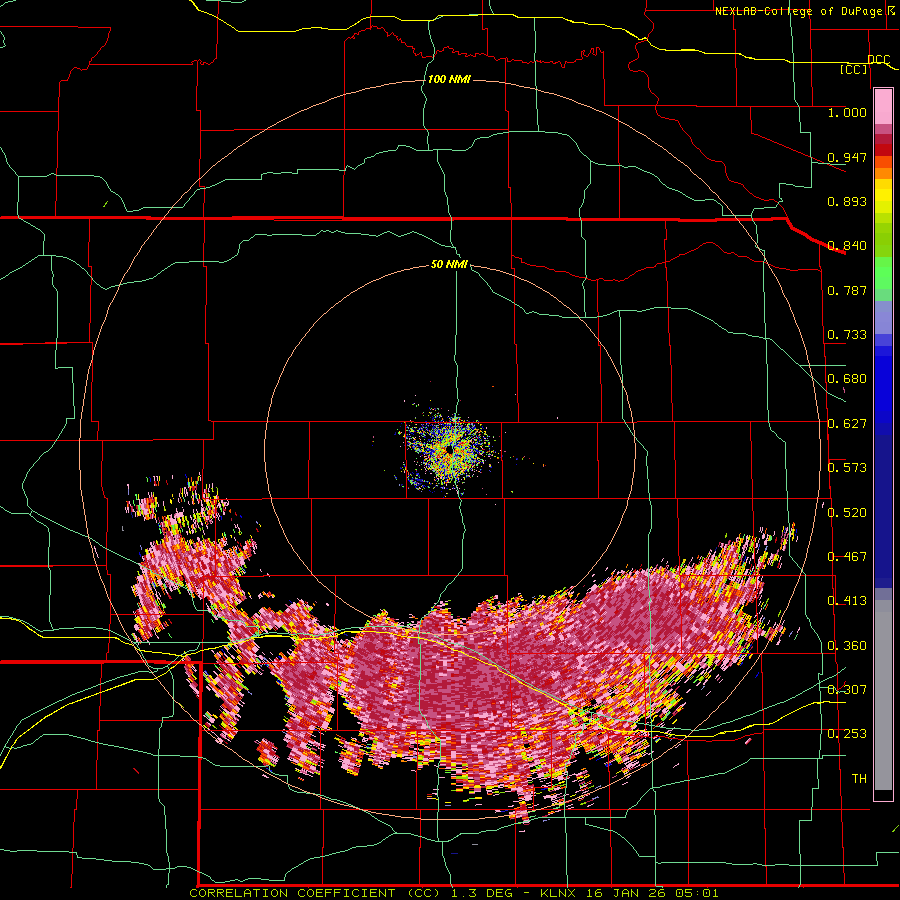Click the KLNX radar site center dot
This screenshot has width=900, height=900.
[x=449, y=451]
